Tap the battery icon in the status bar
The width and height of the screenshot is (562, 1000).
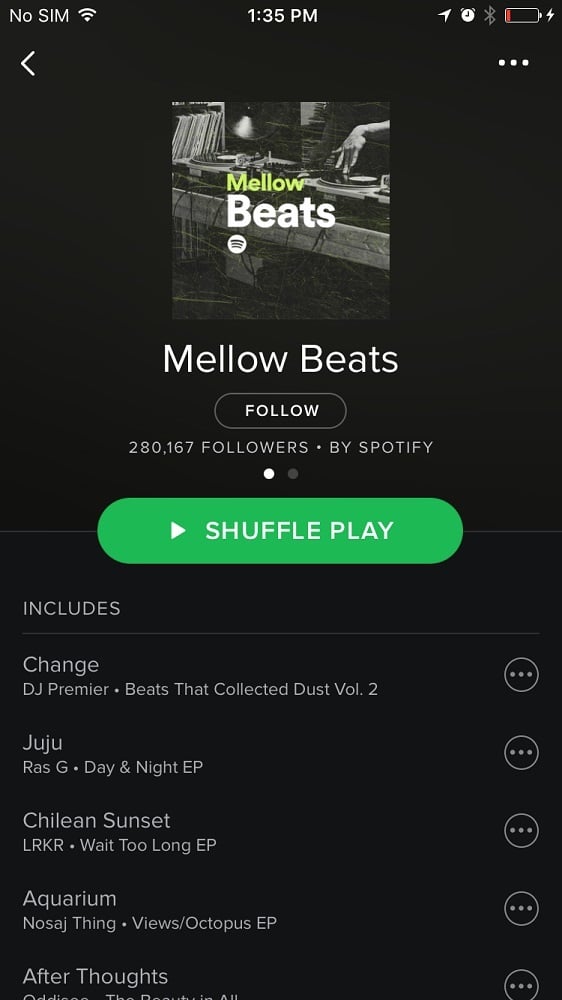(x=522, y=15)
